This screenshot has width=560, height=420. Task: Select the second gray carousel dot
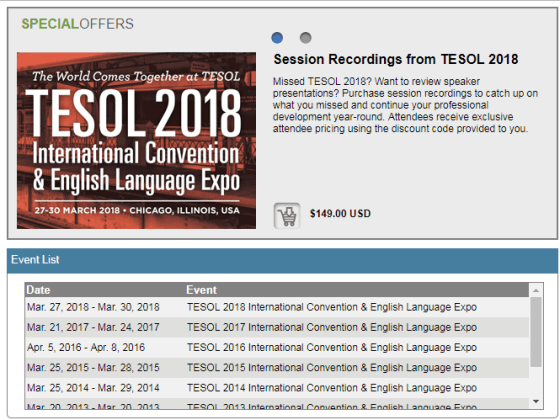(305, 38)
